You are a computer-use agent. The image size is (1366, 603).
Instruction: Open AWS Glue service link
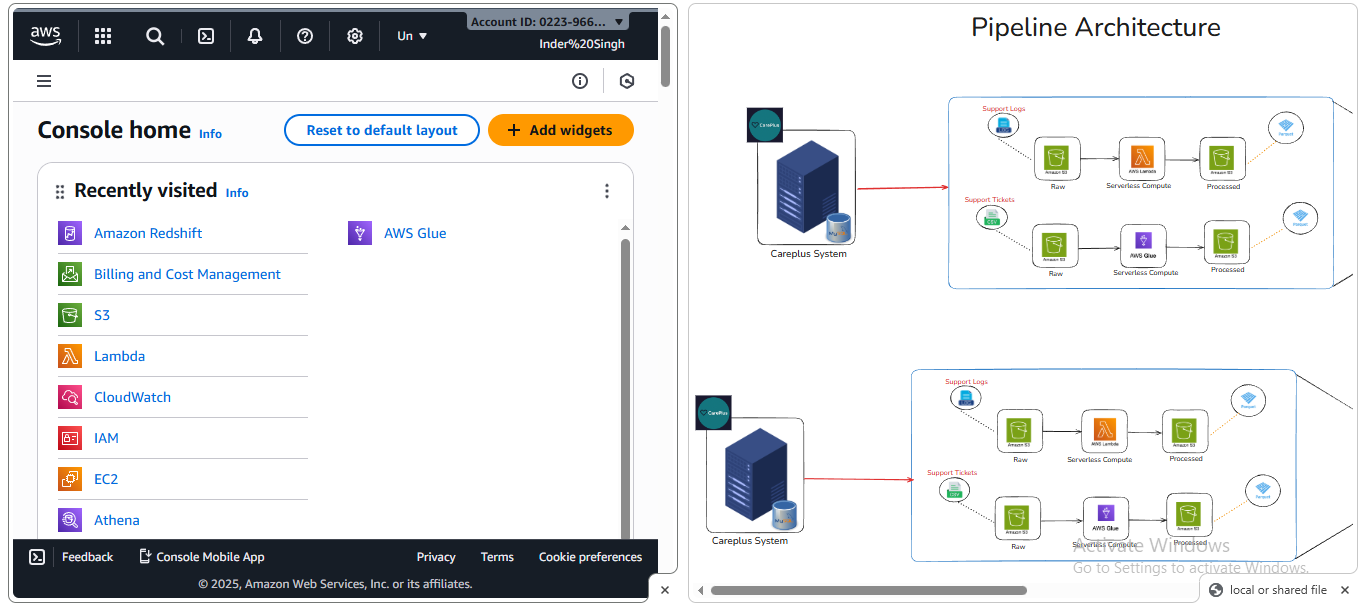pos(415,233)
